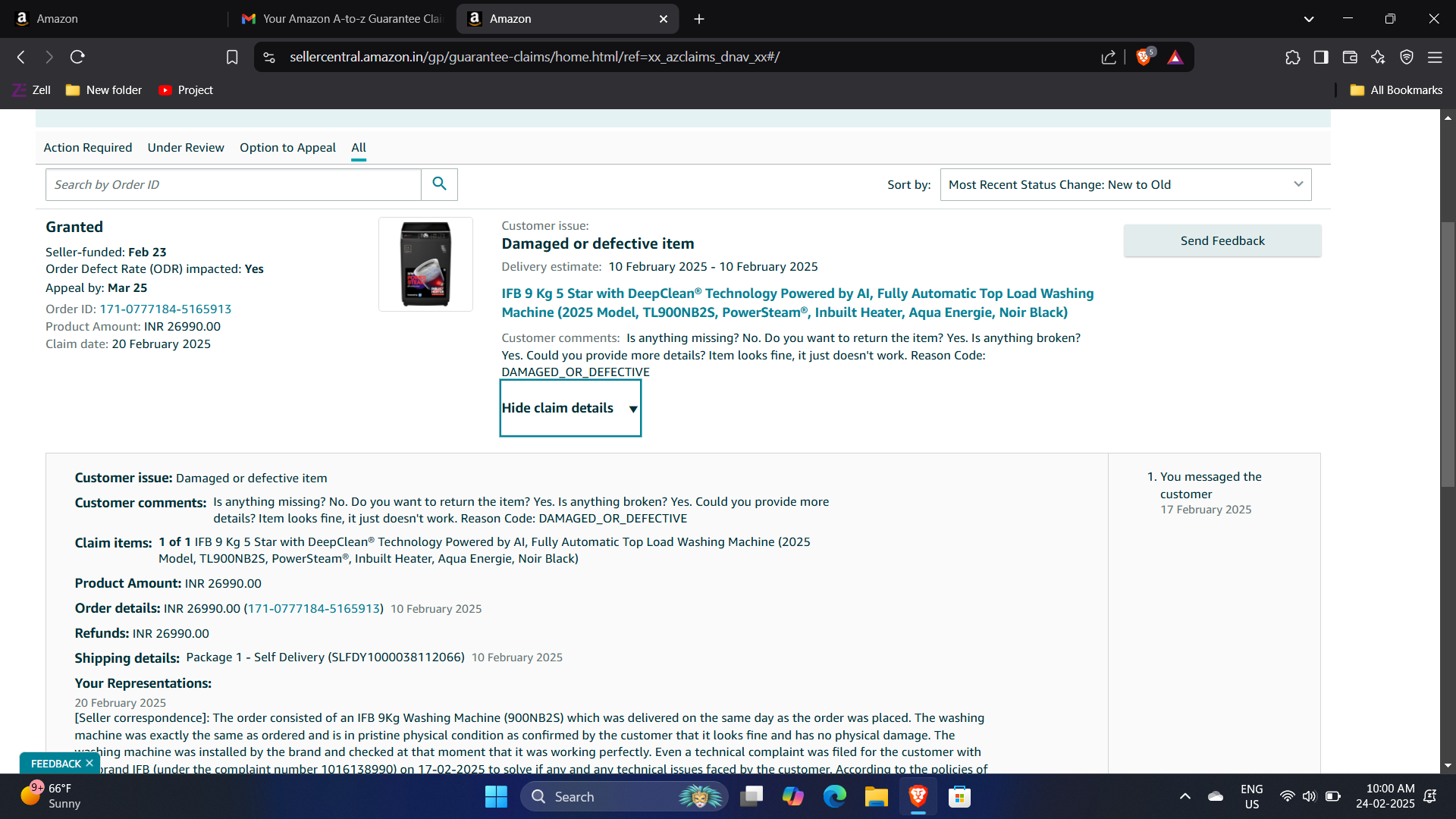Open Leo AI sparkle icon
The width and height of the screenshot is (1456, 819).
1379,57
